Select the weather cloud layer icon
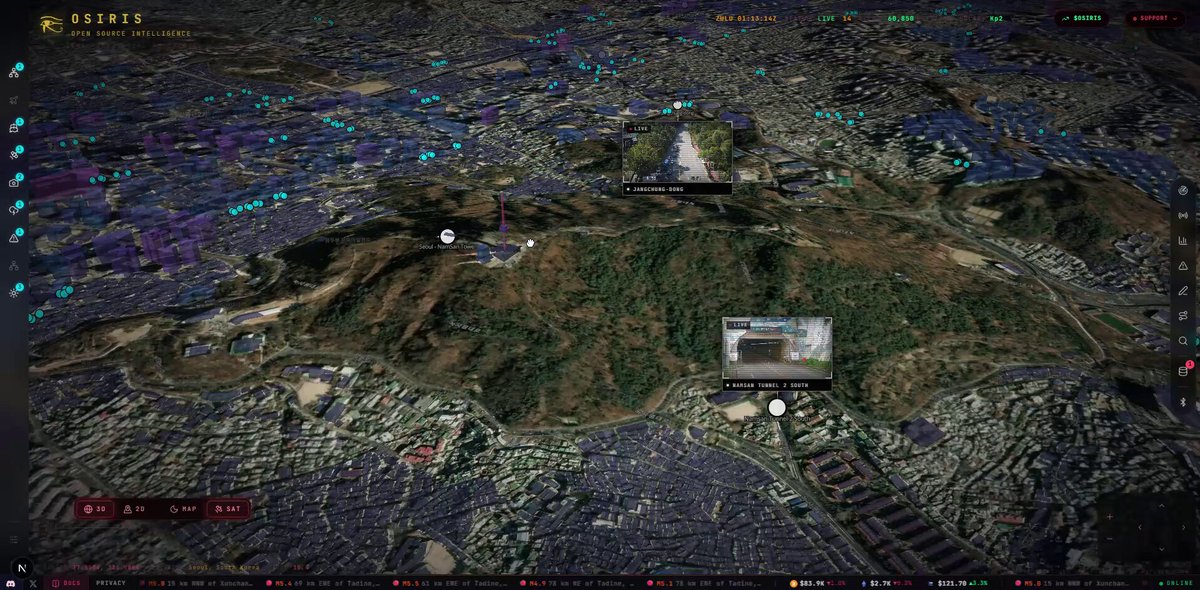Viewport: 1200px width, 590px height. pos(14,210)
